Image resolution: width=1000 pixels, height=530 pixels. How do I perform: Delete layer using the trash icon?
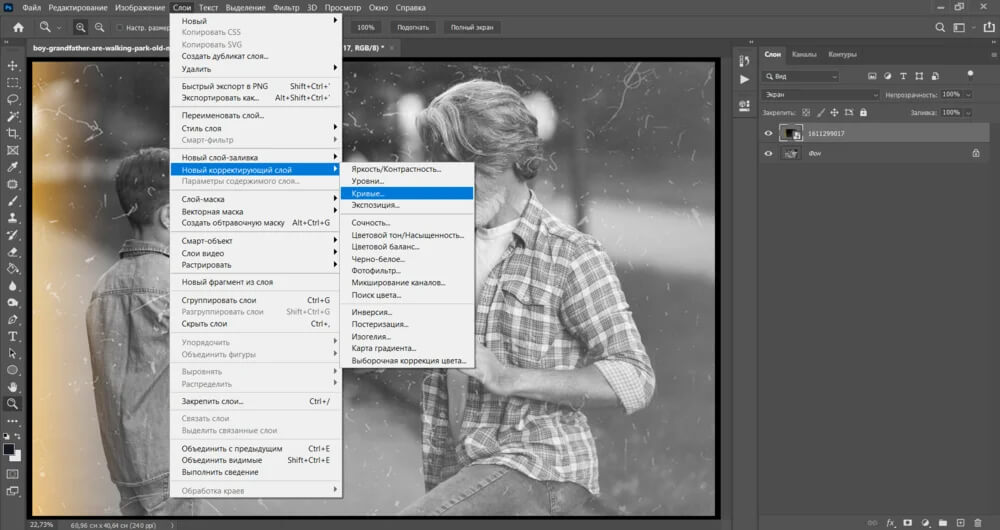pos(977,522)
